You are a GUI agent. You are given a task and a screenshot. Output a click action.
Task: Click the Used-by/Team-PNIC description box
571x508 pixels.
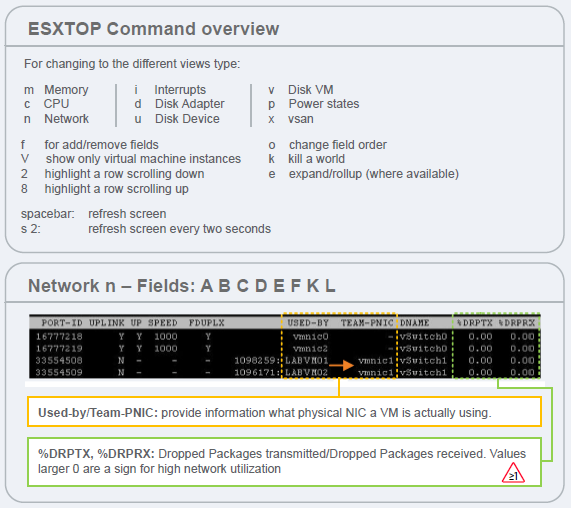[x=284, y=411]
